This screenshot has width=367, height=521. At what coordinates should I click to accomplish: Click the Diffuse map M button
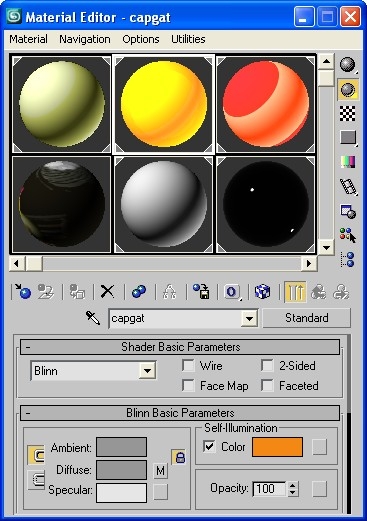click(x=160, y=471)
